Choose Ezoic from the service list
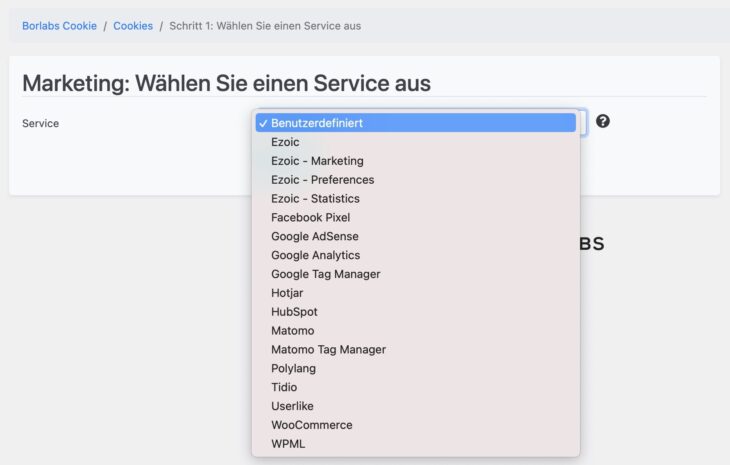This screenshot has width=730, height=465. (x=415, y=142)
